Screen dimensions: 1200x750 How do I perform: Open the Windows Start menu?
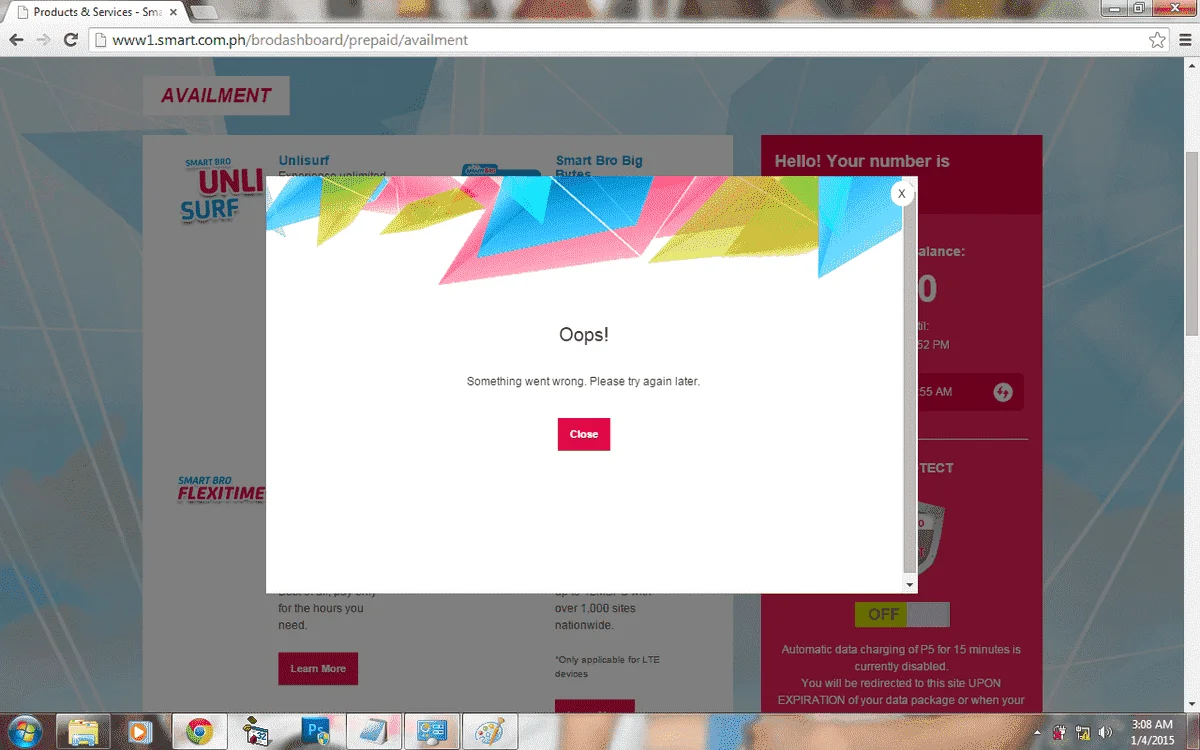click(23, 731)
